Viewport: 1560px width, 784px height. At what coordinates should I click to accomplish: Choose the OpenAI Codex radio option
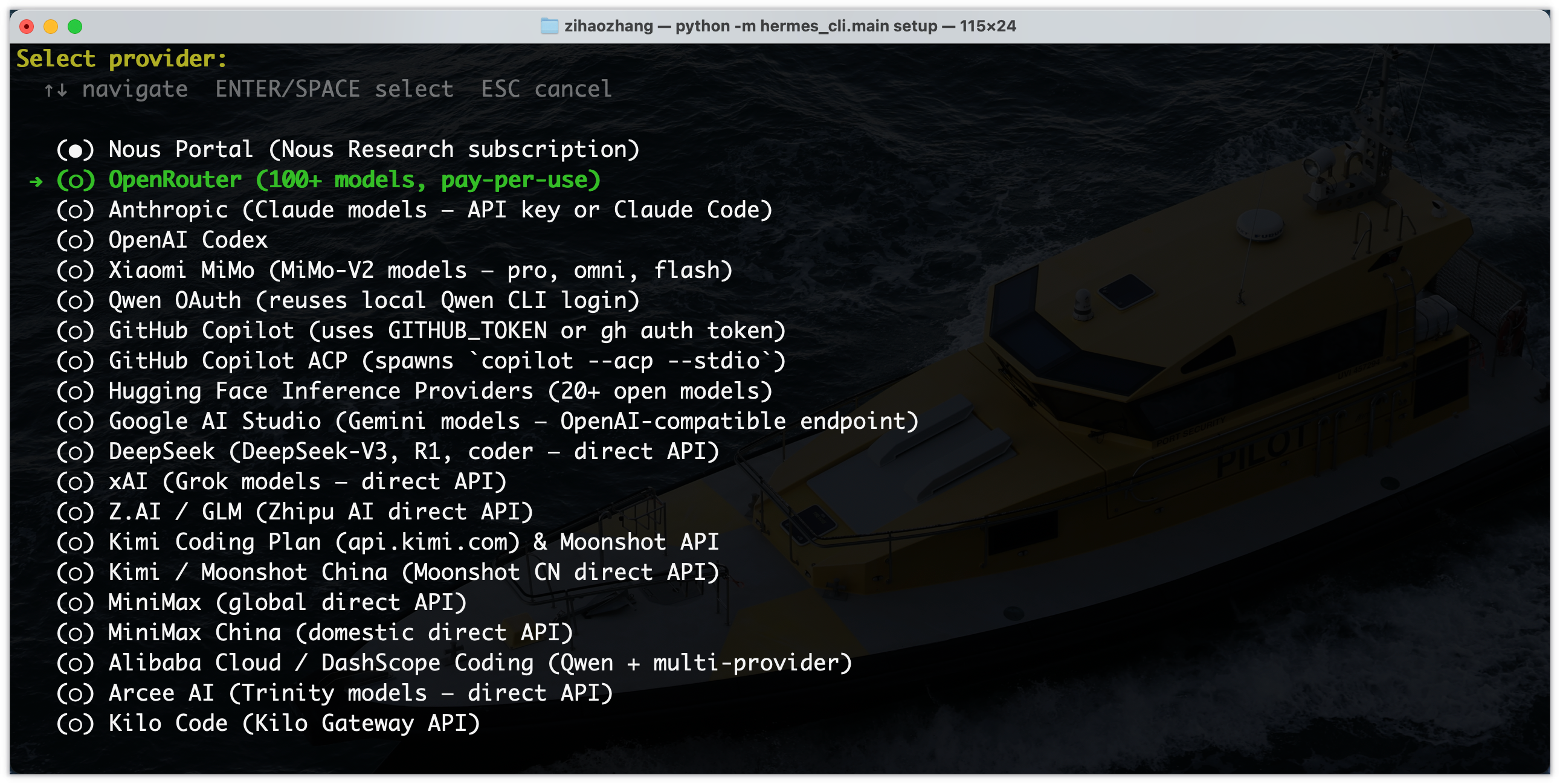point(75,241)
